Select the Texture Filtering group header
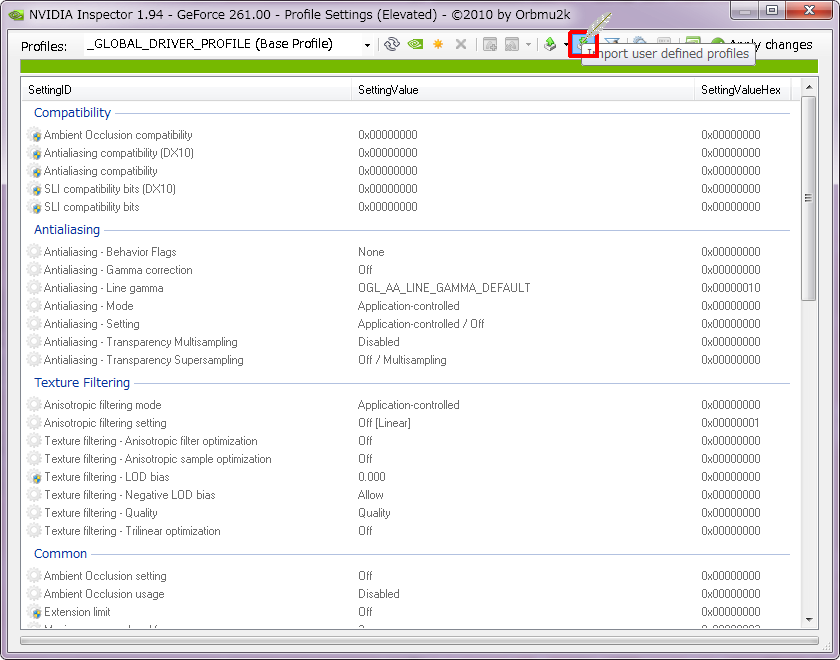The image size is (840, 660). coord(82,382)
